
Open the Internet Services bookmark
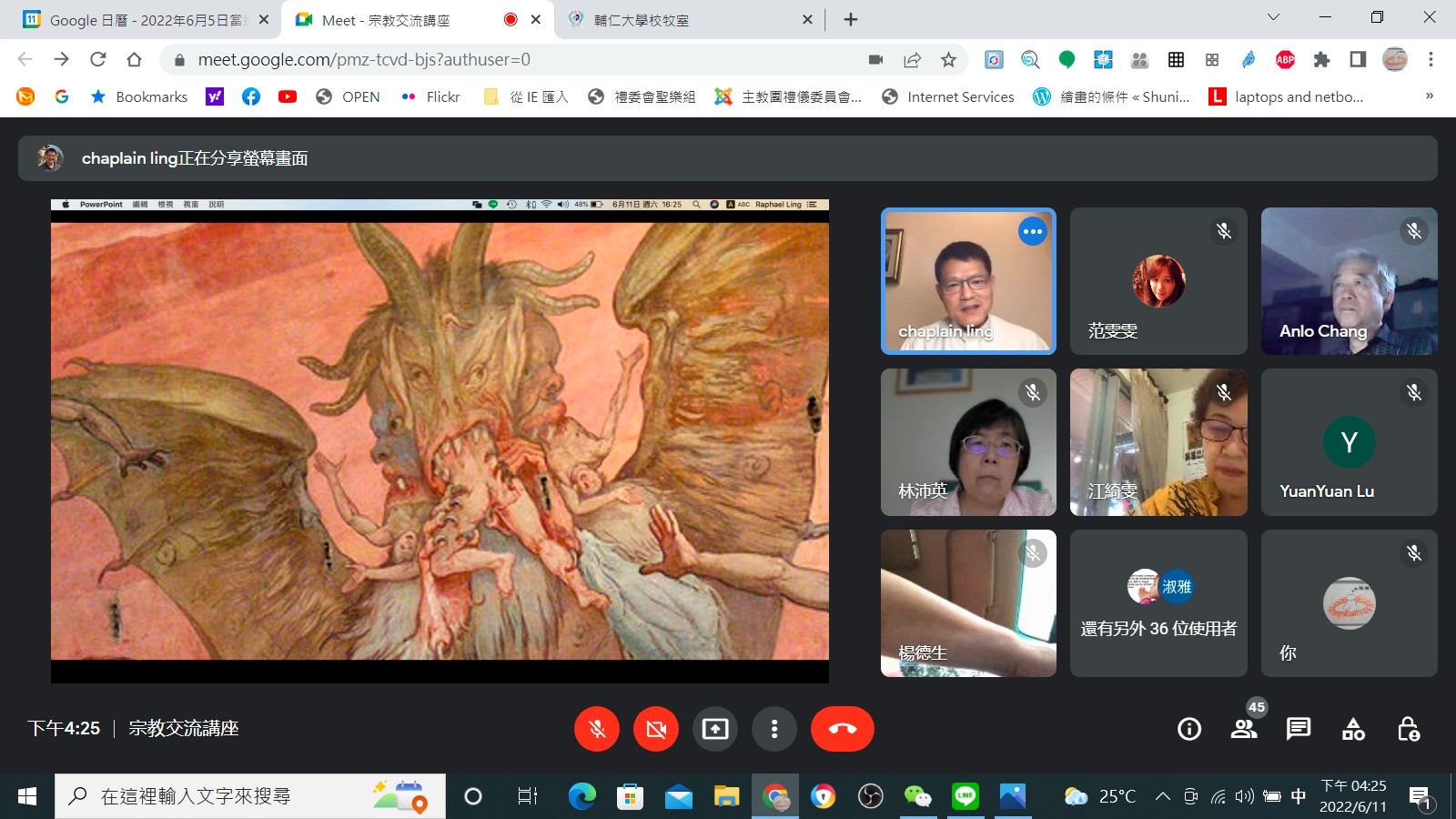(948, 96)
